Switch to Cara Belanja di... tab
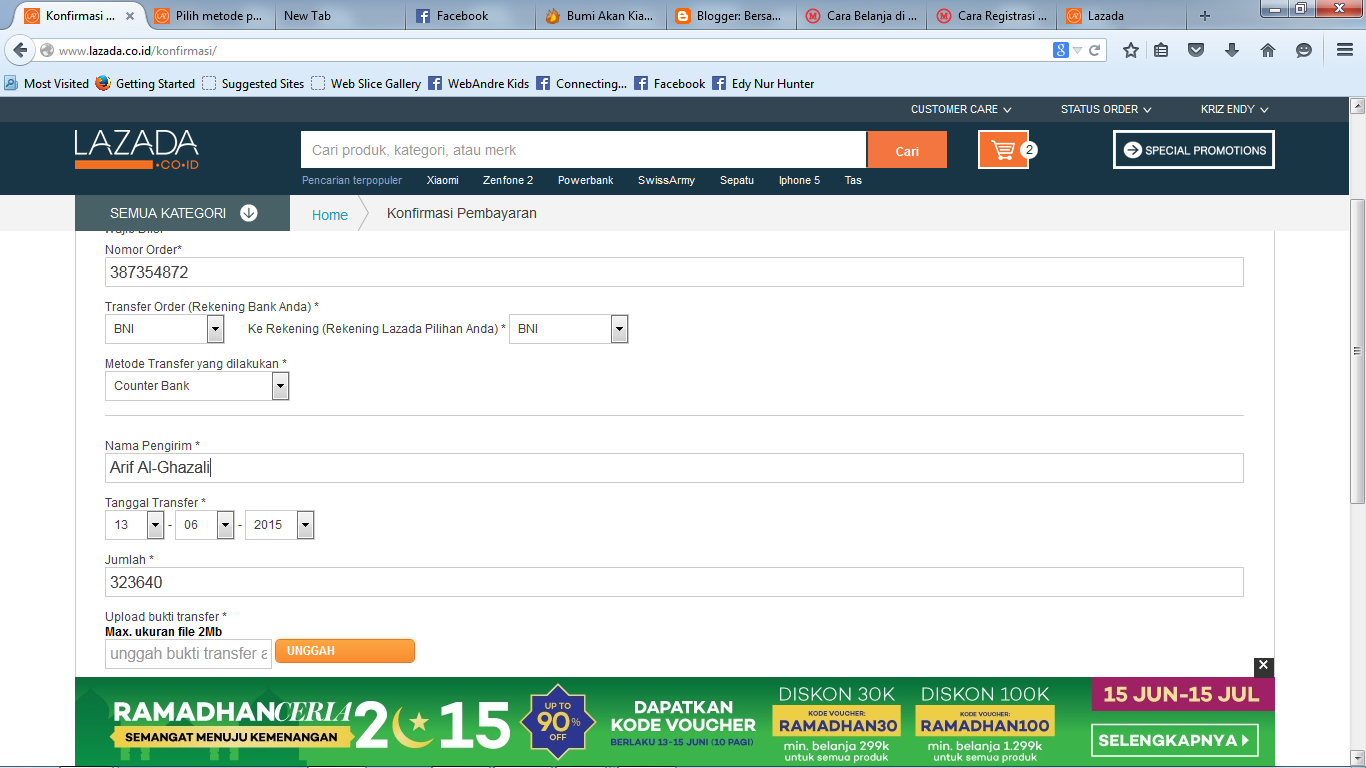Image resolution: width=1366 pixels, height=768 pixels. coord(860,16)
